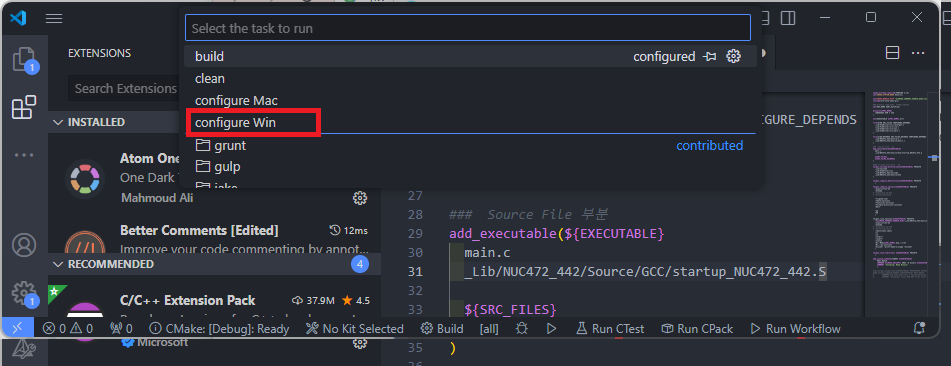The image size is (951, 366).
Task: Select a kit via No Kit Selected
Action: tap(355, 329)
